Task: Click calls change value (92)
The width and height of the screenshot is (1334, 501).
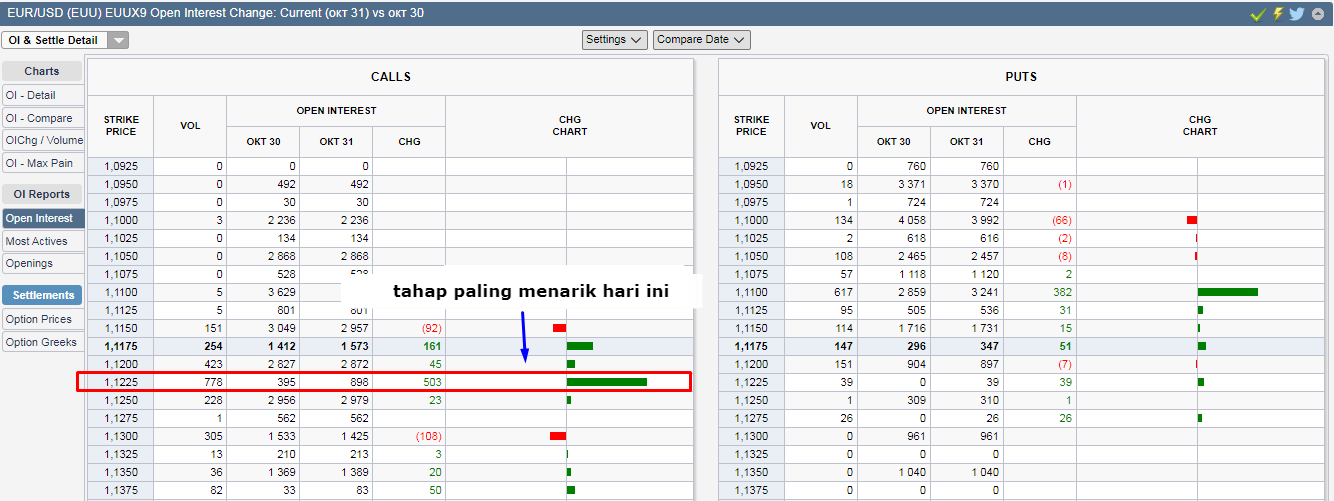Action: (429, 327)
